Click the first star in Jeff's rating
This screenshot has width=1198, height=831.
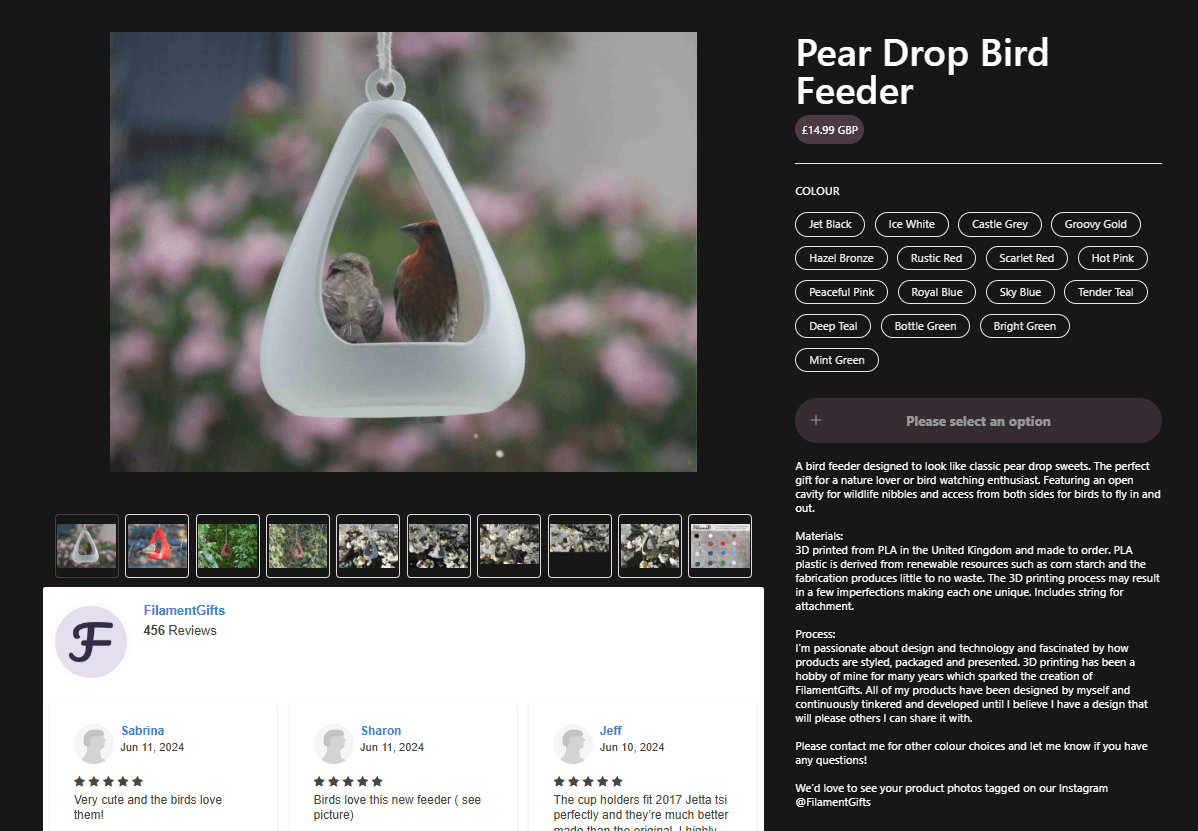(558, 781)
